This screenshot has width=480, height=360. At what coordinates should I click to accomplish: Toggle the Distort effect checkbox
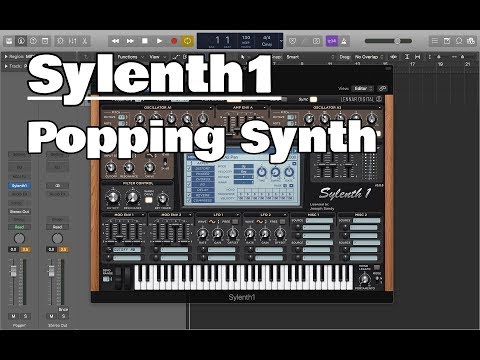click(x=189, y=169)
